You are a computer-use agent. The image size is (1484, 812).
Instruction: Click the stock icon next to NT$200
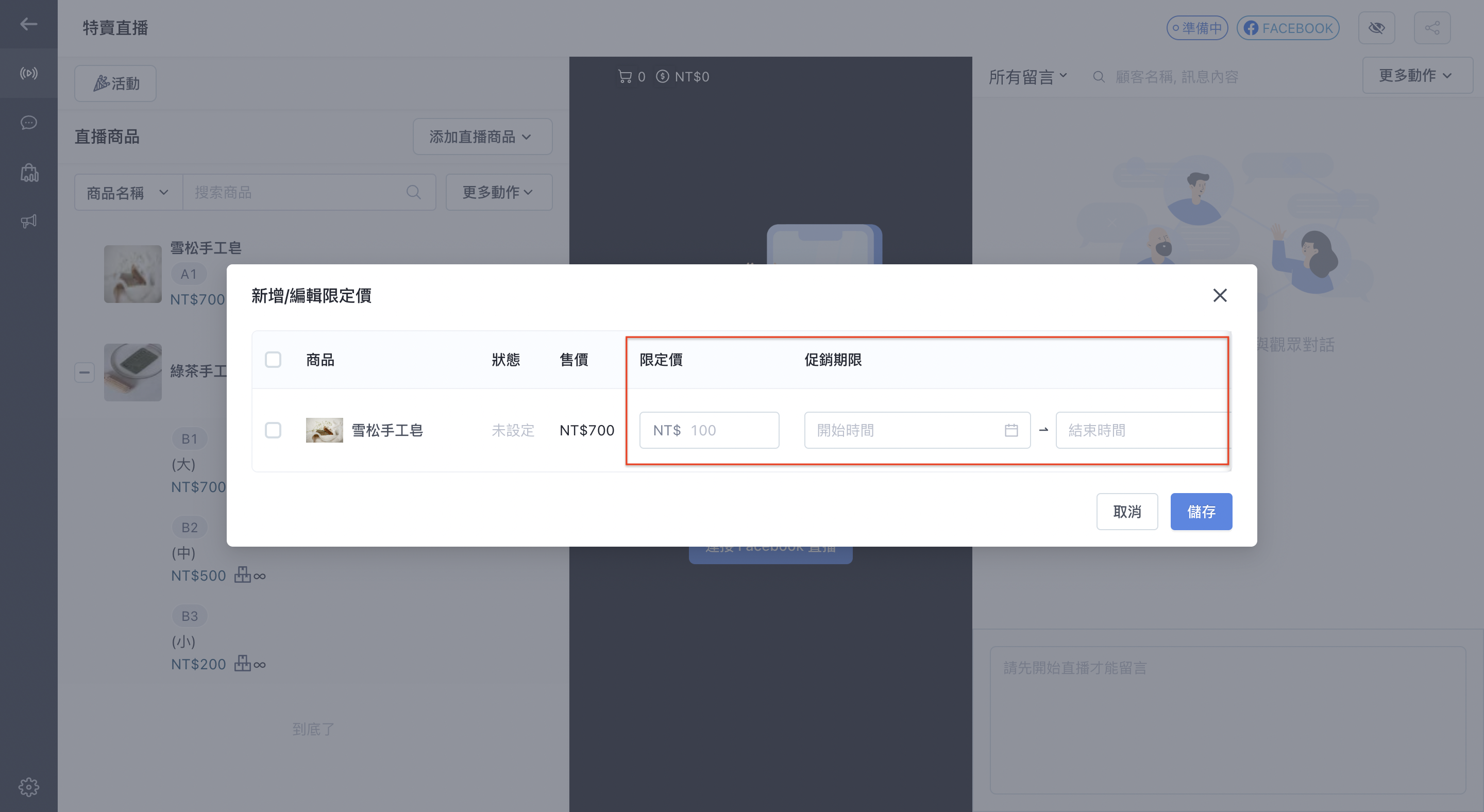pyautogui.click(x=243, y=664)
